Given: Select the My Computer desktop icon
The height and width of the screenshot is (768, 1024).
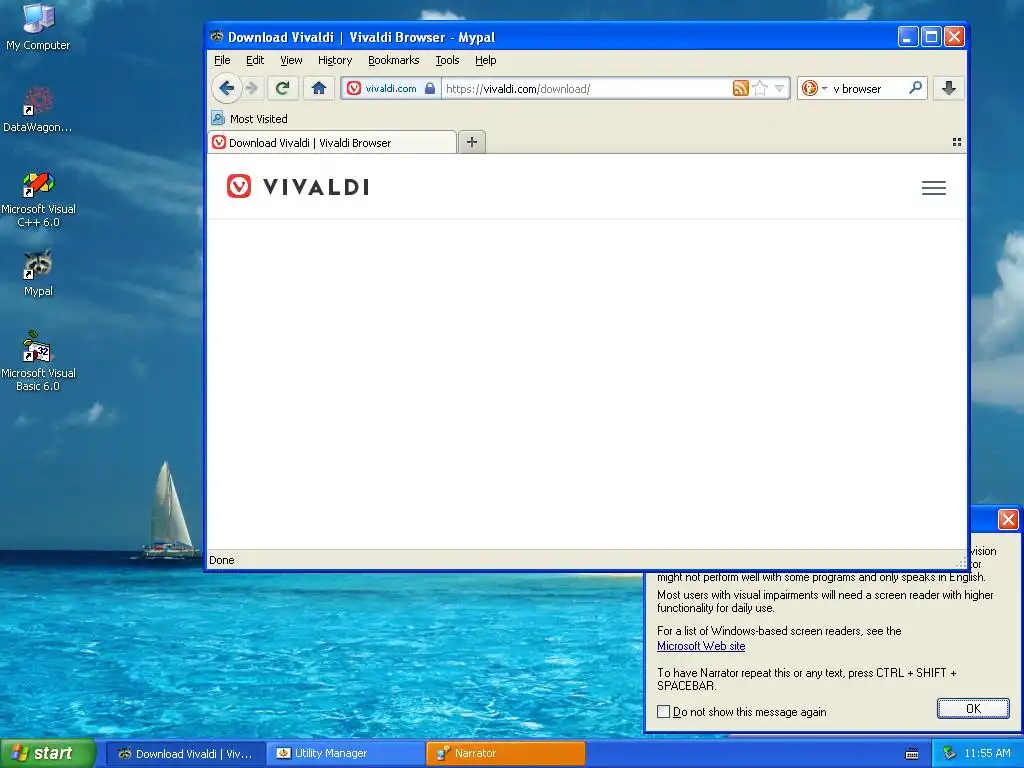Looking at the screenshot, I should coord(38,27).
